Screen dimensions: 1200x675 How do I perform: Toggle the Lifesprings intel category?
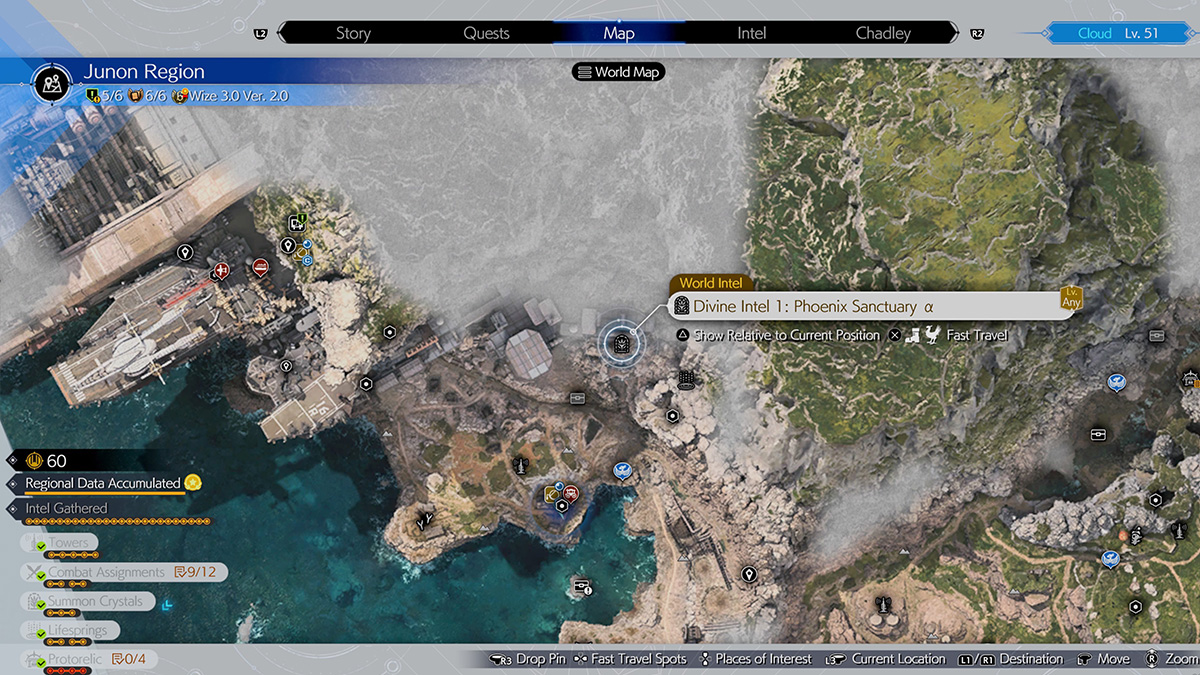point(78,631)
